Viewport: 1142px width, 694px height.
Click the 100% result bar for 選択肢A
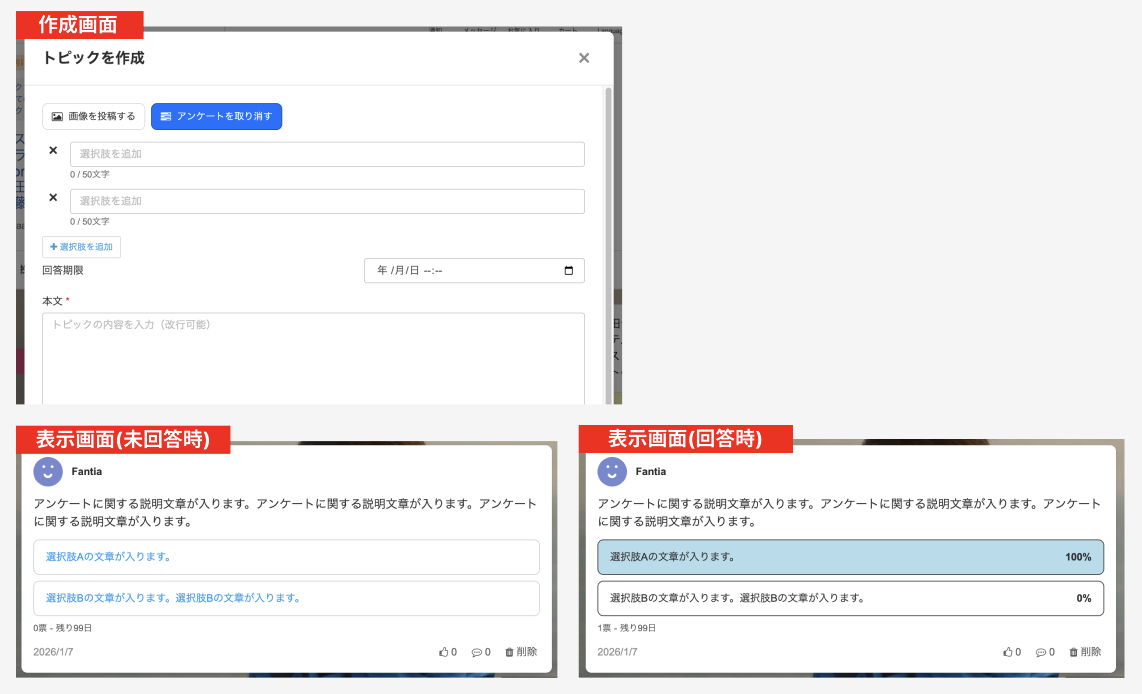pyautogui.click(x=850, y=557)
